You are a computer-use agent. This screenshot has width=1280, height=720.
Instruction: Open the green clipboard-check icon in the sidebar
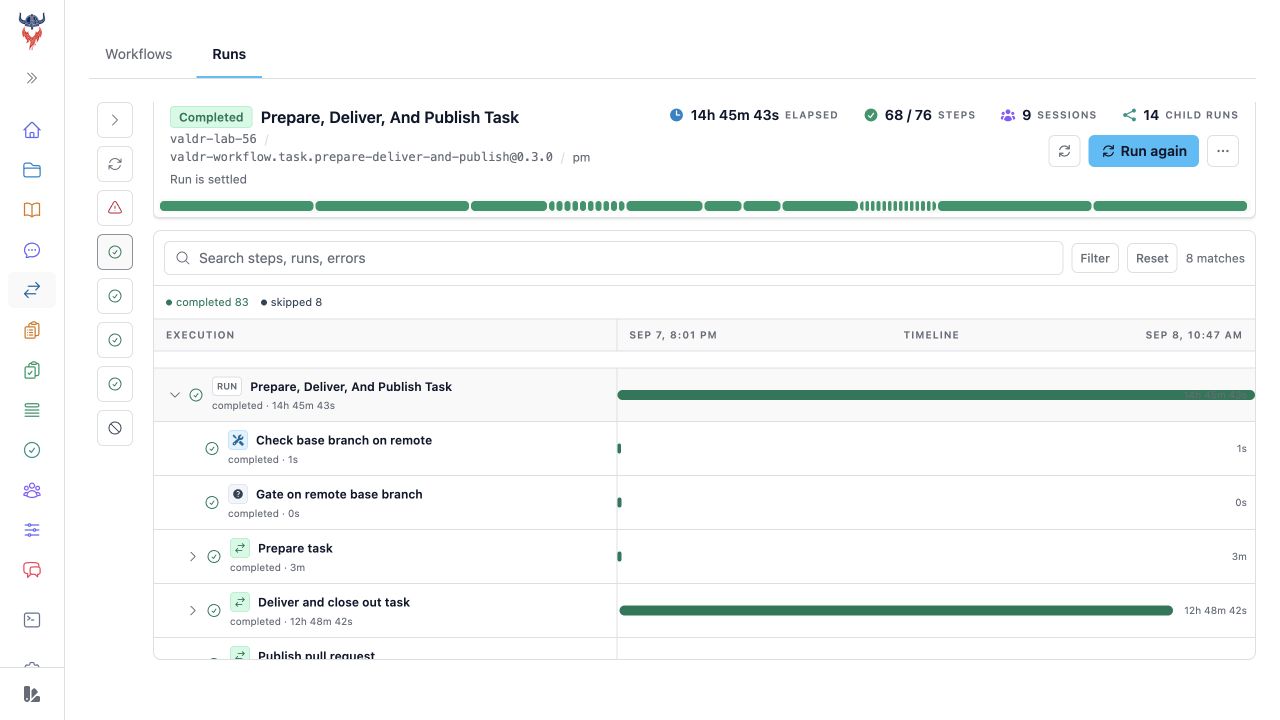click(32, 370)
